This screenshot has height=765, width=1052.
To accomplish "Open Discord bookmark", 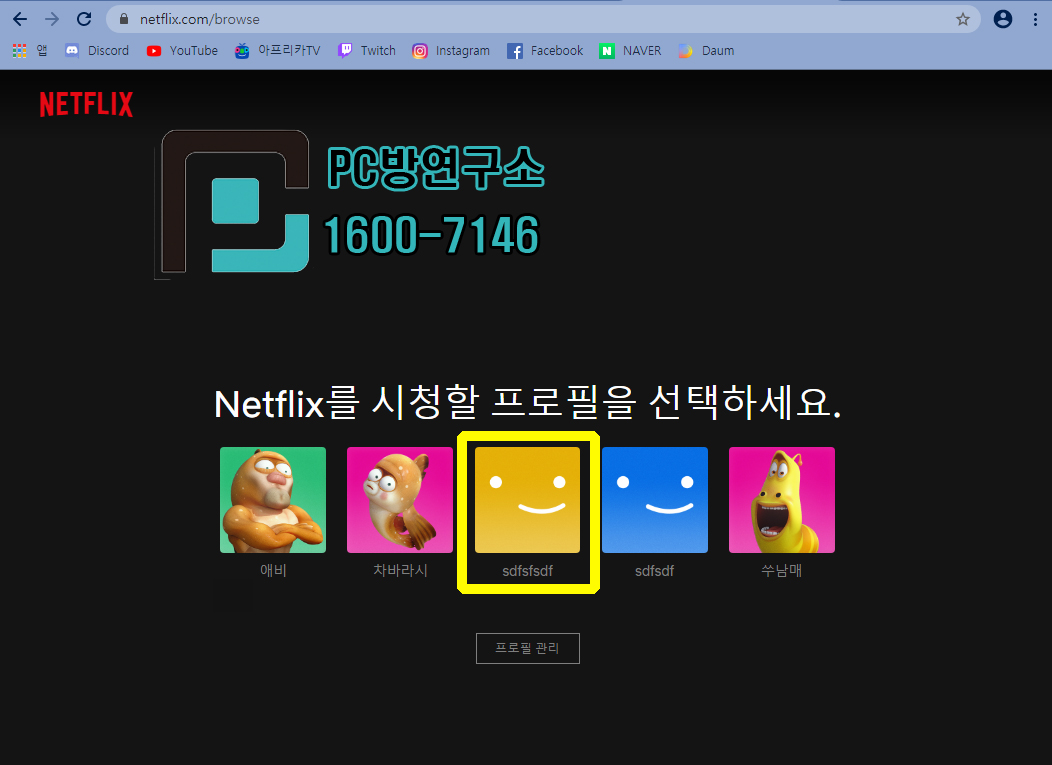I will coord(97,50).
